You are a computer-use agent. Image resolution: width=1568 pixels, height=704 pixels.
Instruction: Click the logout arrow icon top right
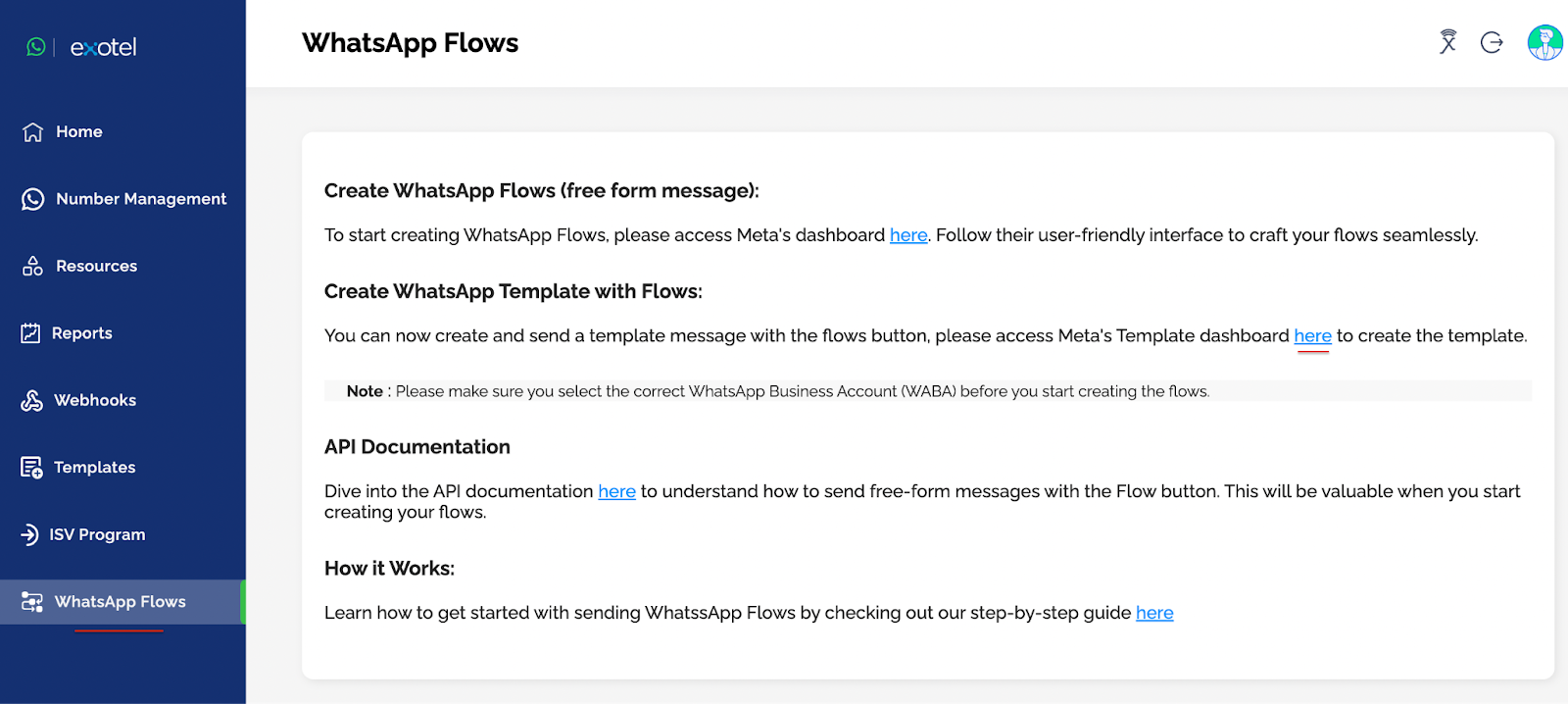pos(1491,42)
